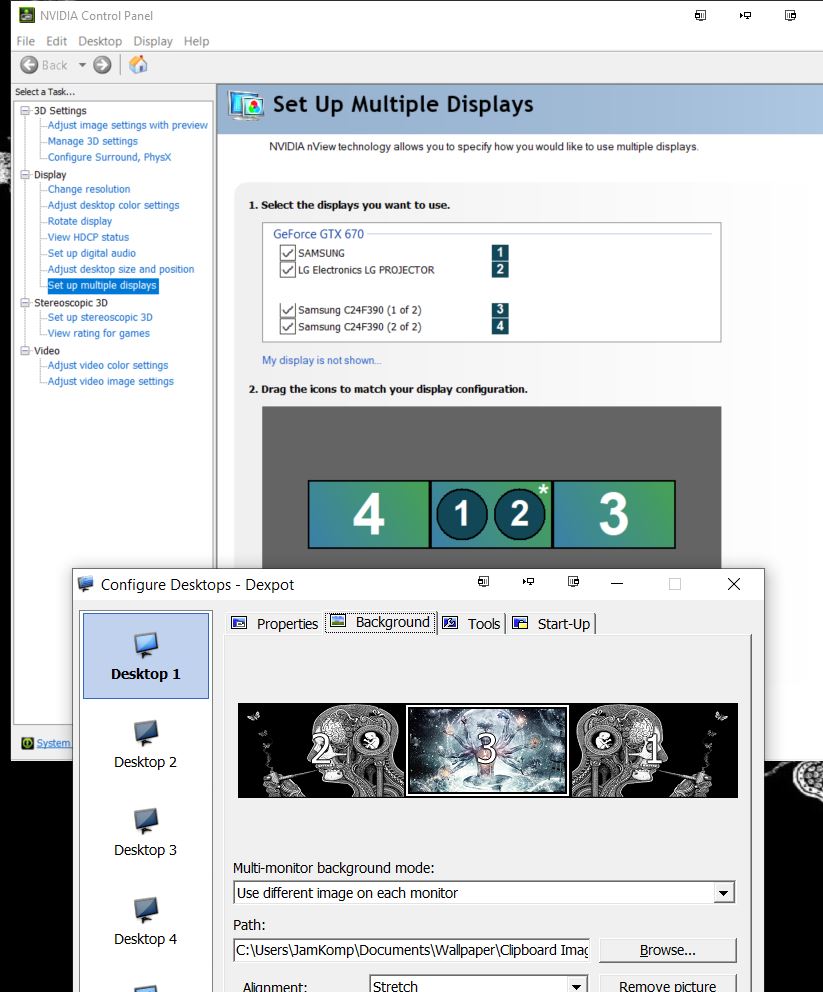Click the Back arrow button icon
The width and height of the screenshot is (823, 992).
[28, 64]
